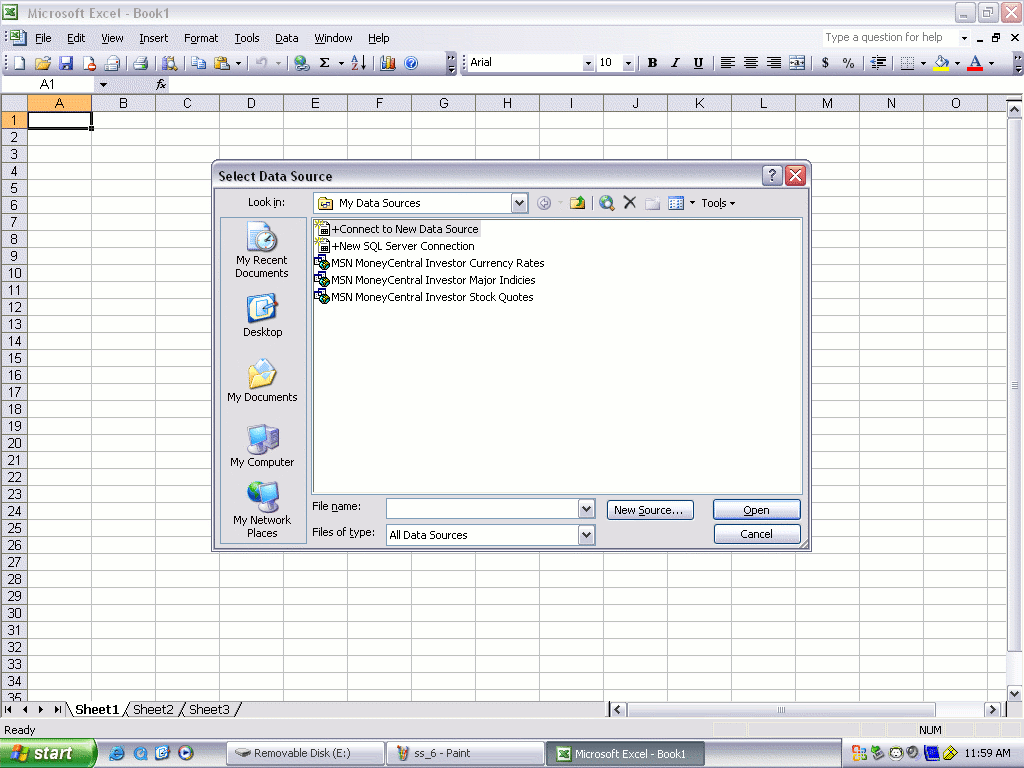
Task: Switch to the Sheet2 tab
Action: [x=153, y=709]
